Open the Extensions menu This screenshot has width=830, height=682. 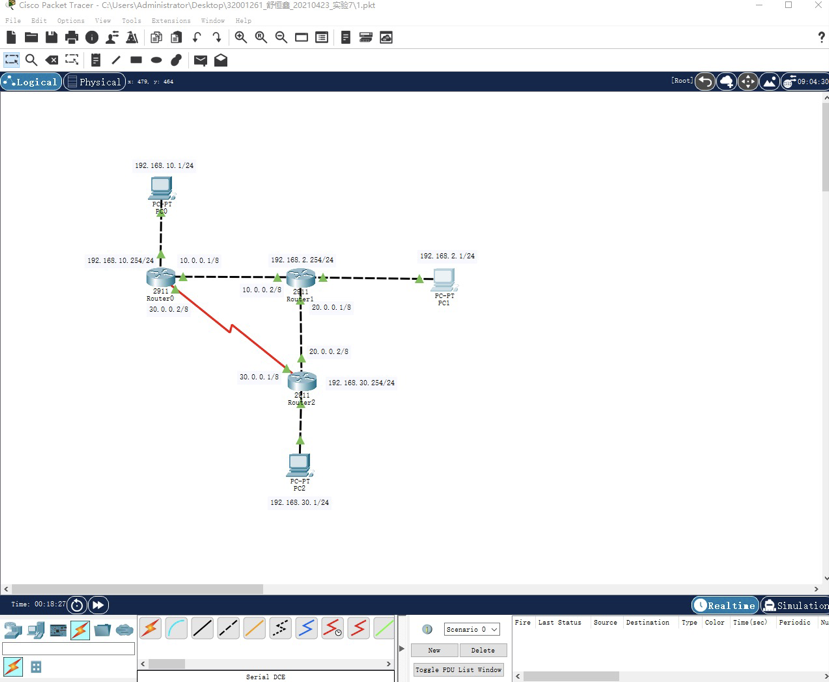pyautogui.click(x=170, y=20)
